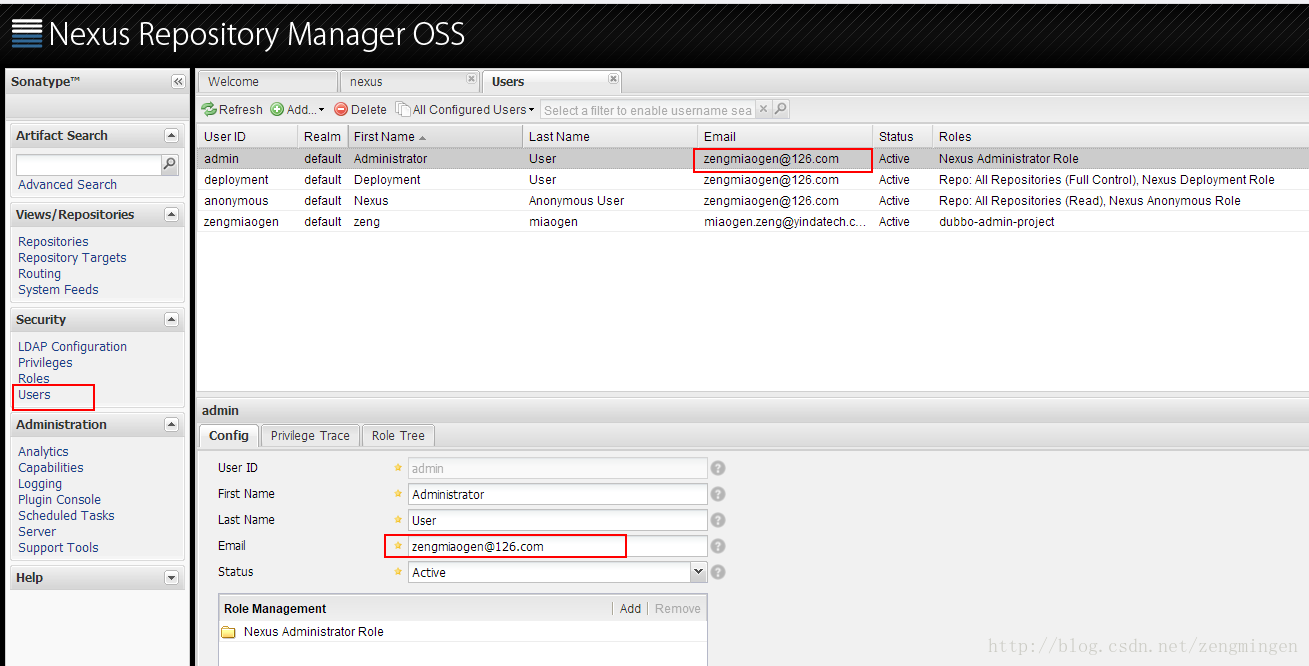Open Plugin Console
The image size is (1309, 666).
[x=59, y=500]
